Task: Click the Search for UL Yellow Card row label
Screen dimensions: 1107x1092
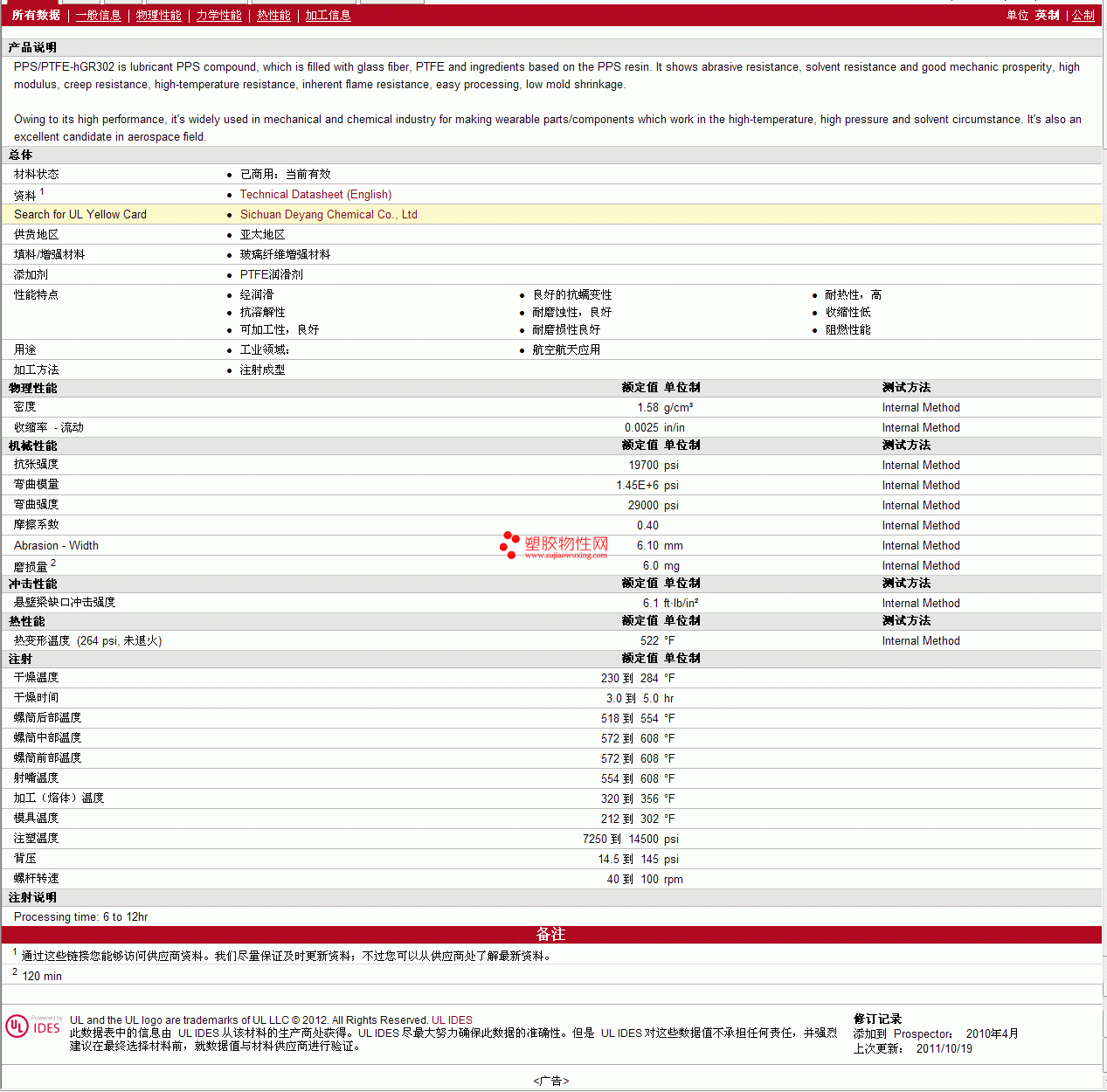Action: (x=80, y=215)
